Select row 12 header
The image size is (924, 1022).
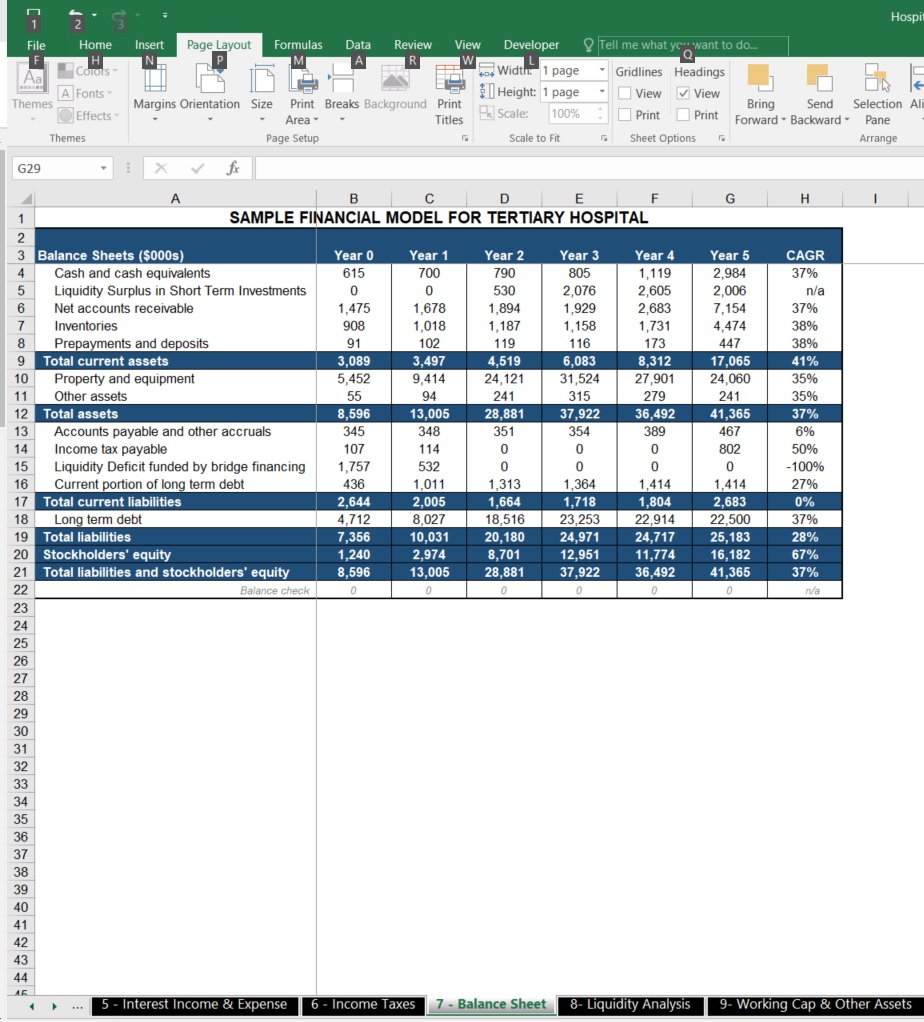click(21, 414)
